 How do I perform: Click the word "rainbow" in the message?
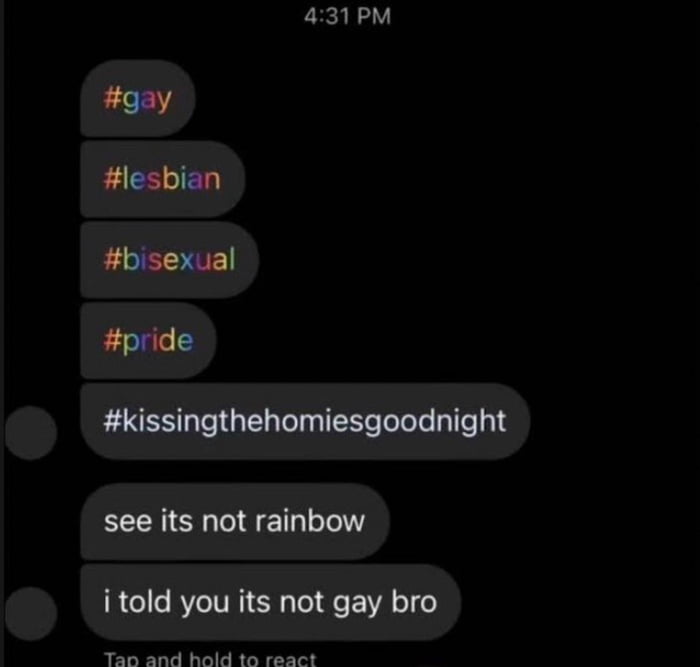pyautogui.click(x=310, y=521)
